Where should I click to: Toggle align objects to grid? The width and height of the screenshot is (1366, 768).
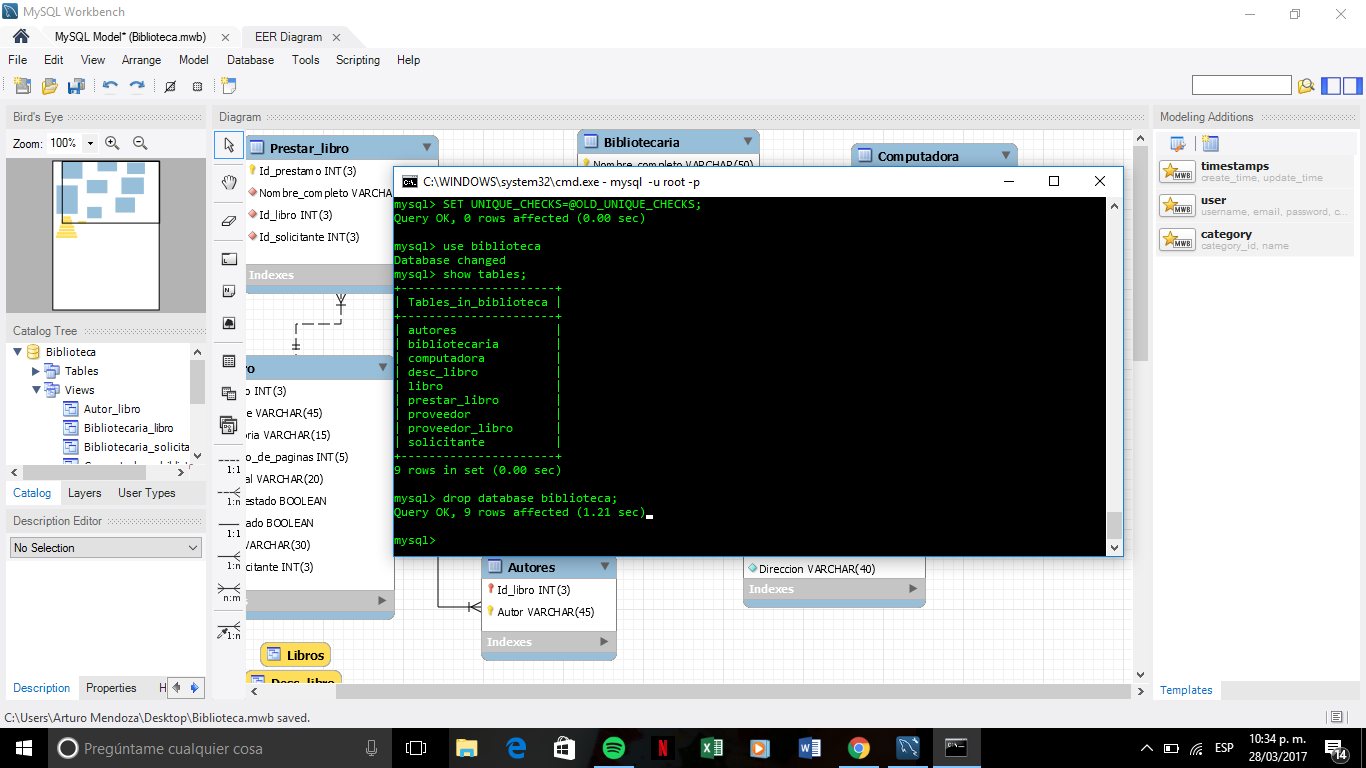pyautogui.click(x=197, y=86)
